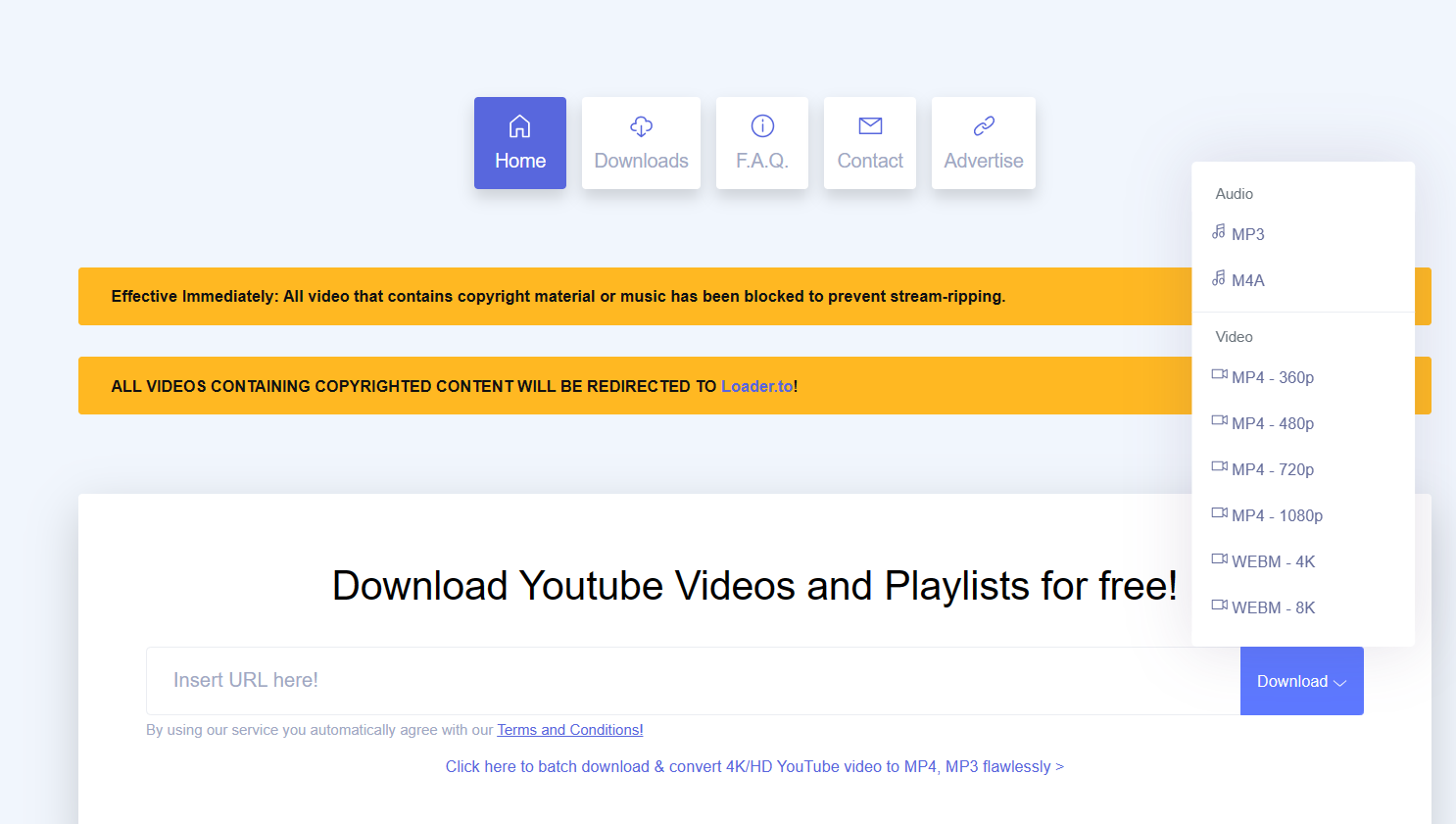This screenshot has width=1456, height=824.
Task: Click the video camera icon beside WEBM - 8K
Action: click(1220, 605)
